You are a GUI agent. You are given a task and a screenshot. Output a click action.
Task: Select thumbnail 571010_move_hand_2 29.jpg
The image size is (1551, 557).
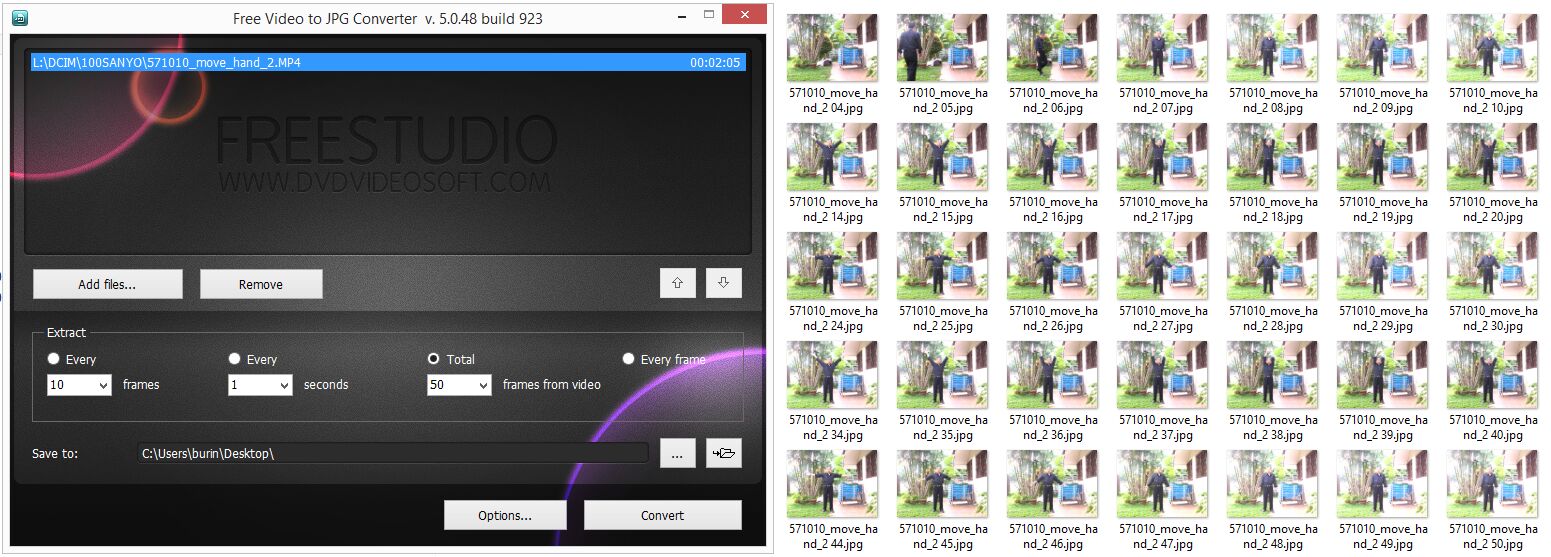pyautogui.click(x=1383, y=266)
